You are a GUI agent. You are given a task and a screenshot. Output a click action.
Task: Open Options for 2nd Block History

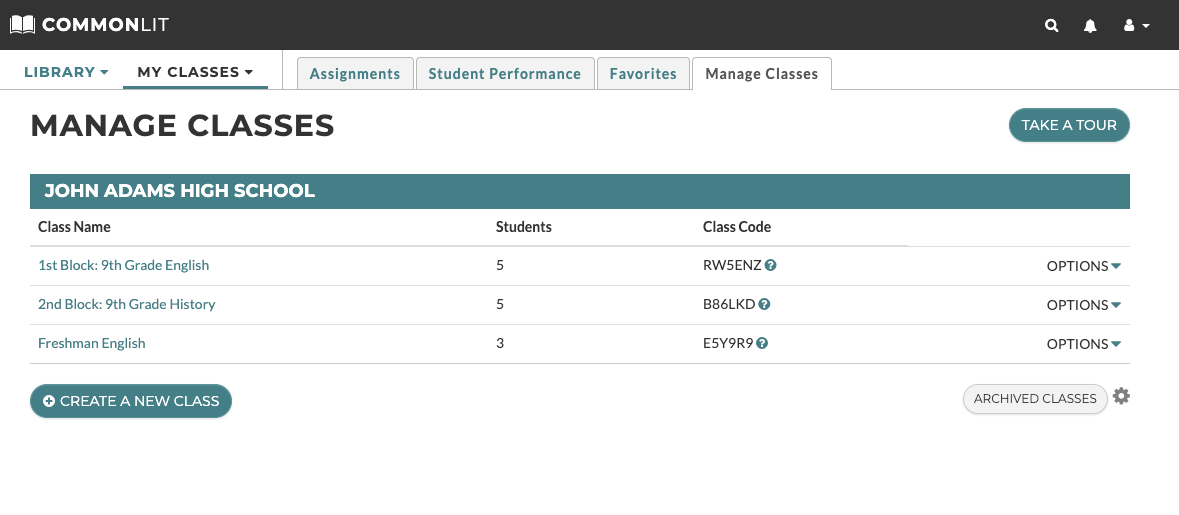click(1084, 305)
